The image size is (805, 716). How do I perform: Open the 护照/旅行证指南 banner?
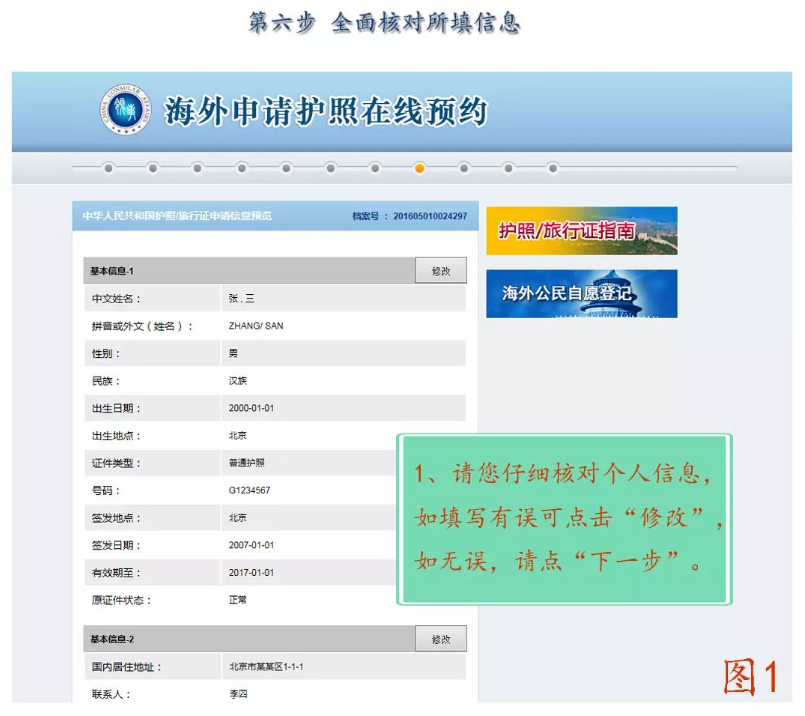[581, 231]
